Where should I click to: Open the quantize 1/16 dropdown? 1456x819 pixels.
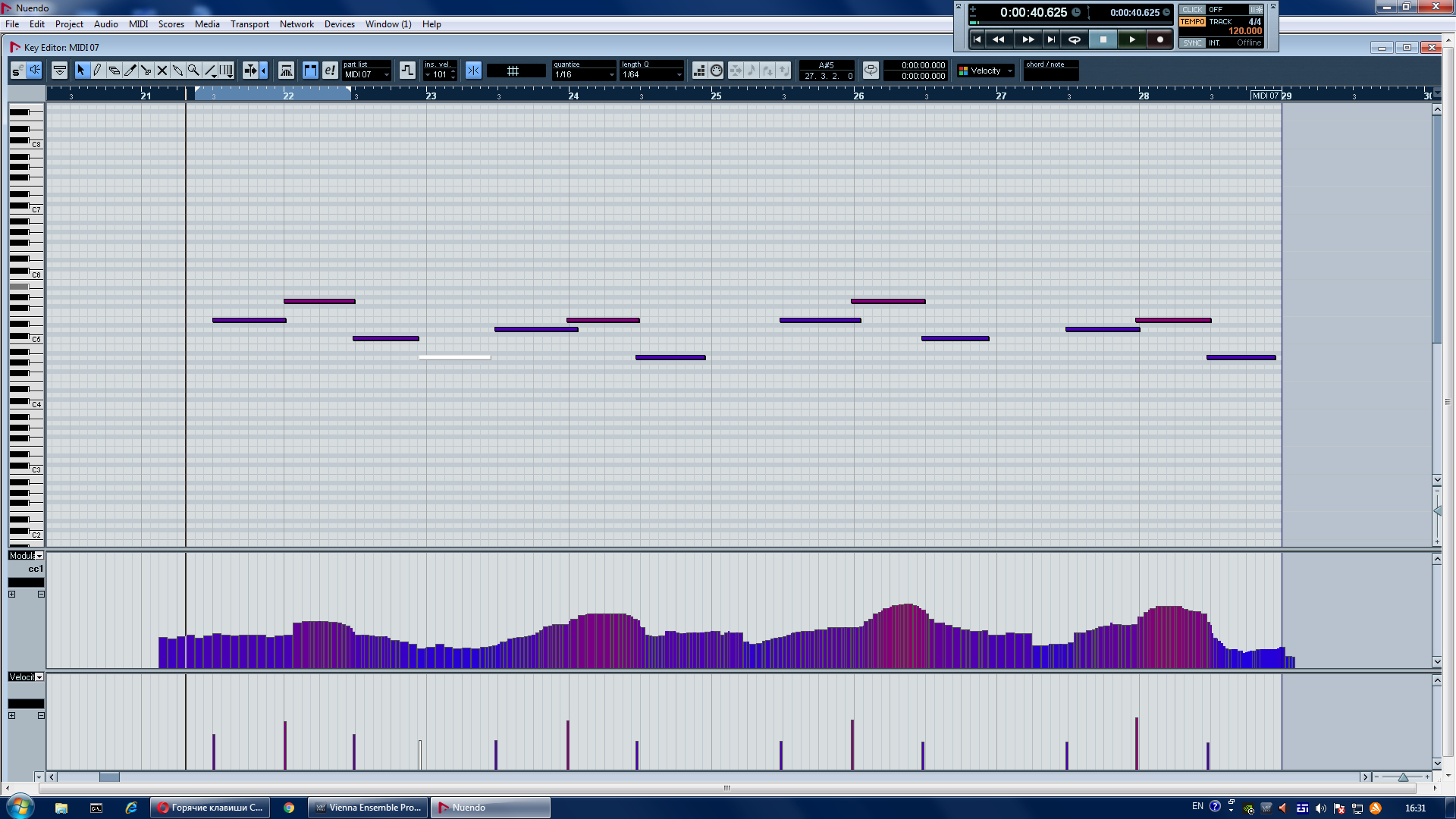coord(583,74)
